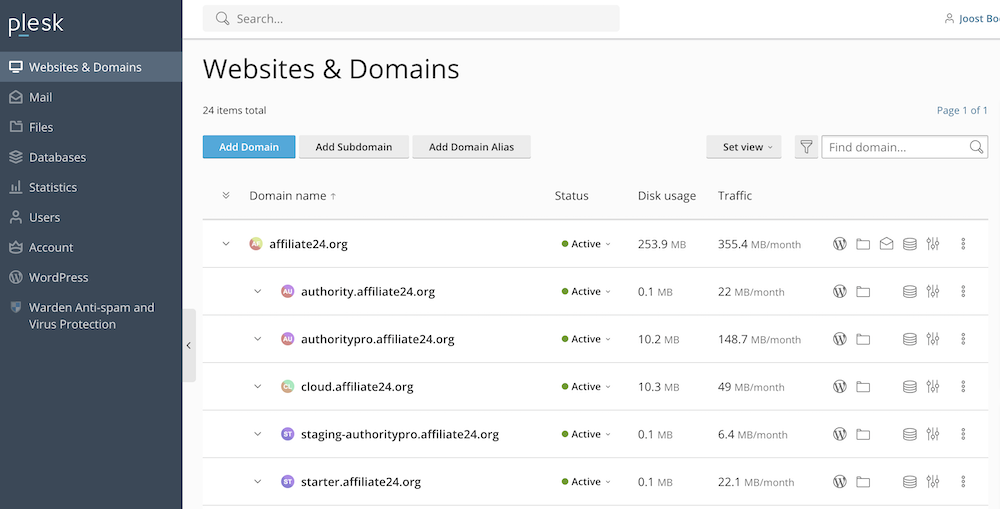This screenshot has width=1000, height=509.
Task: Expand all rows with double-chevron header icon
Action: 226,196
